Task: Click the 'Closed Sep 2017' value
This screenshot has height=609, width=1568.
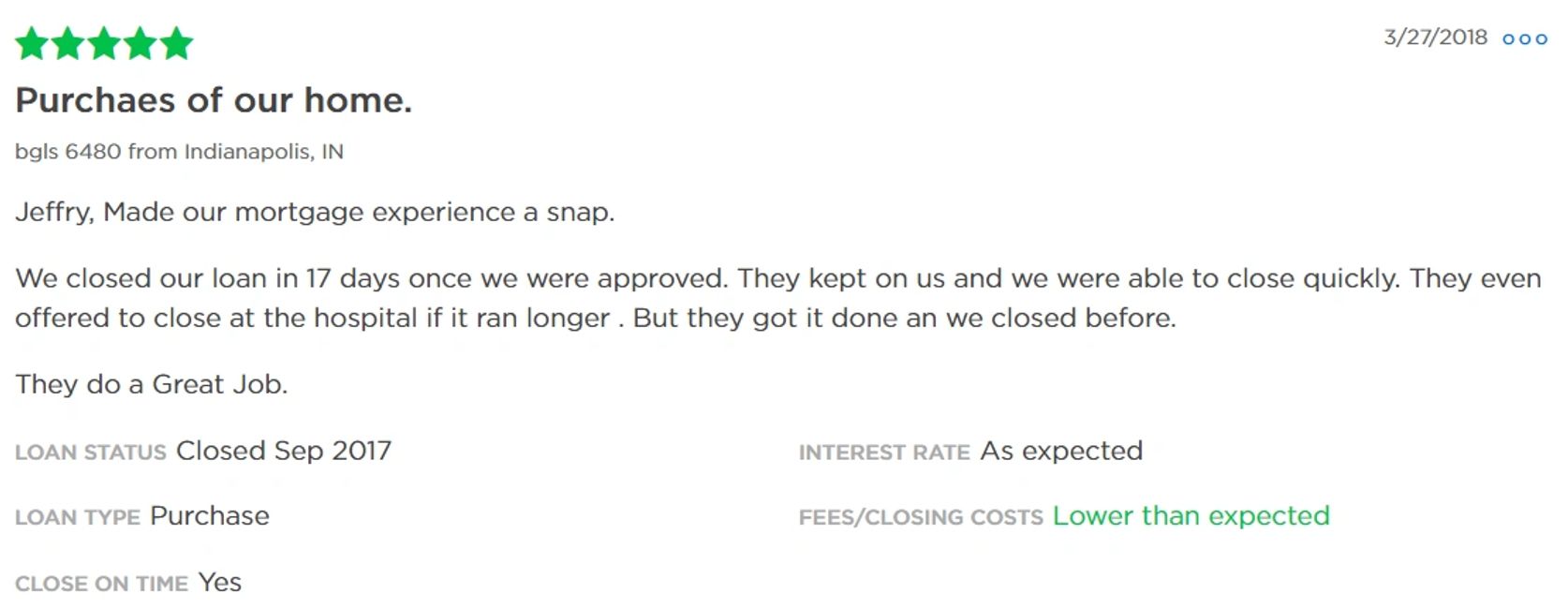Action: click(284, 451)
